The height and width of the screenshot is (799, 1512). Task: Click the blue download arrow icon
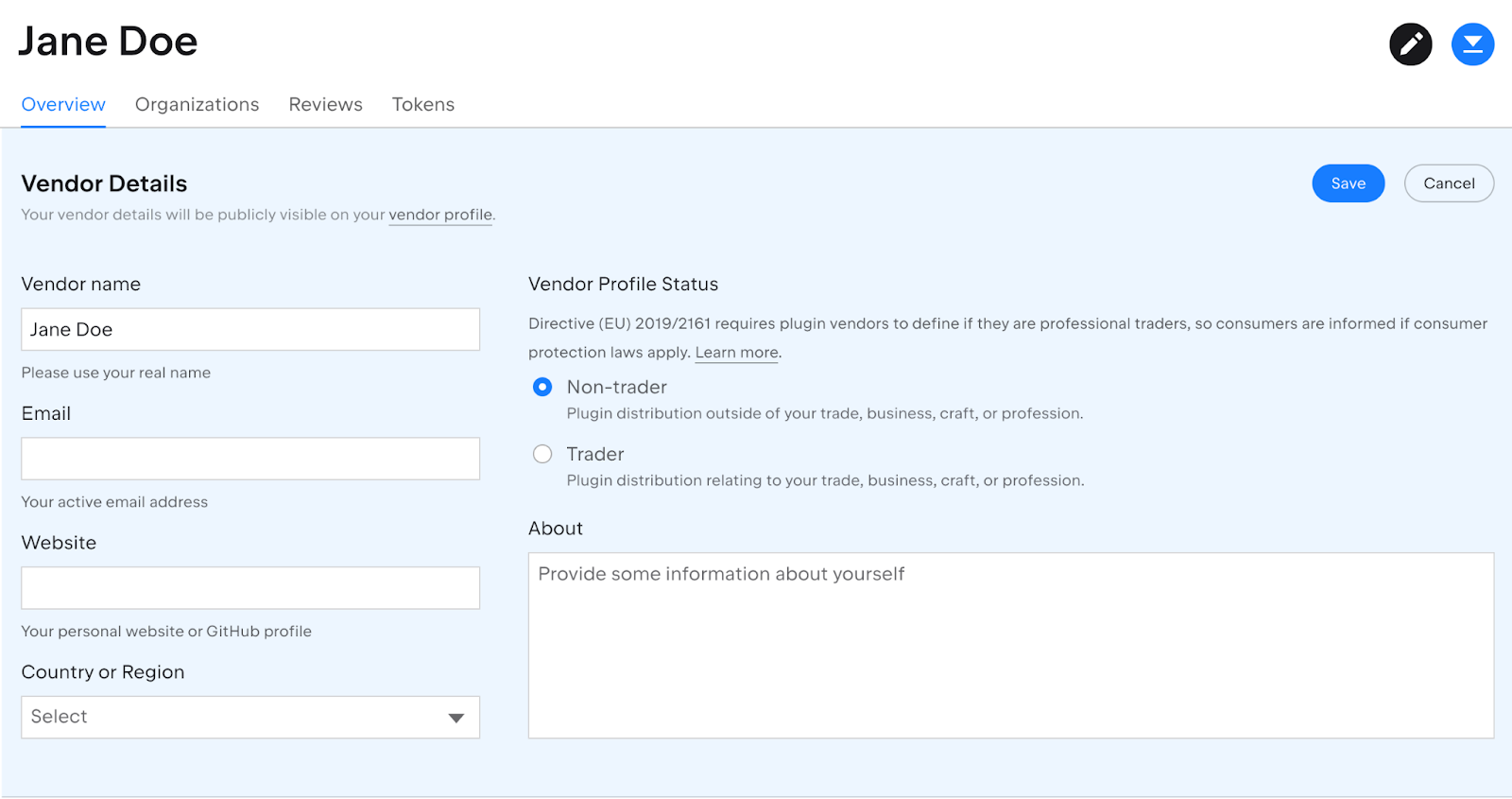pos(1471,44)
